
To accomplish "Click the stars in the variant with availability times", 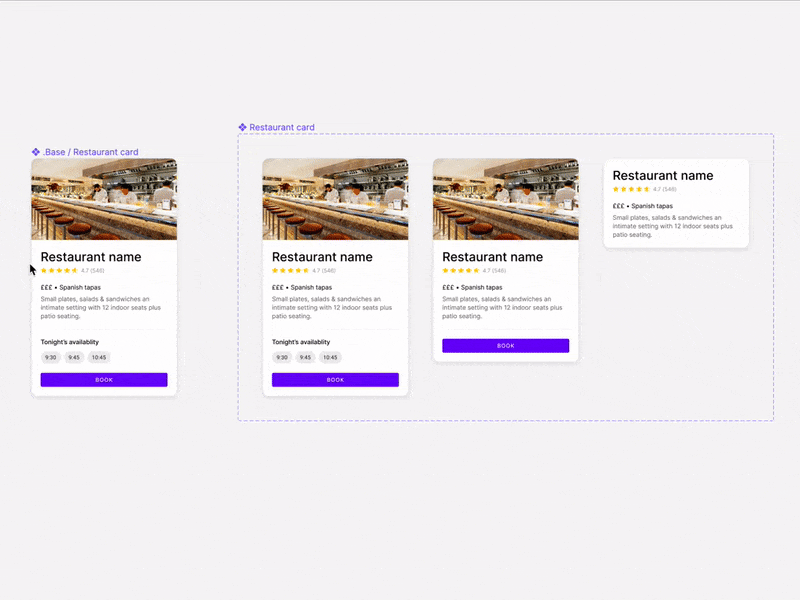I will click(x=290, y=270).
